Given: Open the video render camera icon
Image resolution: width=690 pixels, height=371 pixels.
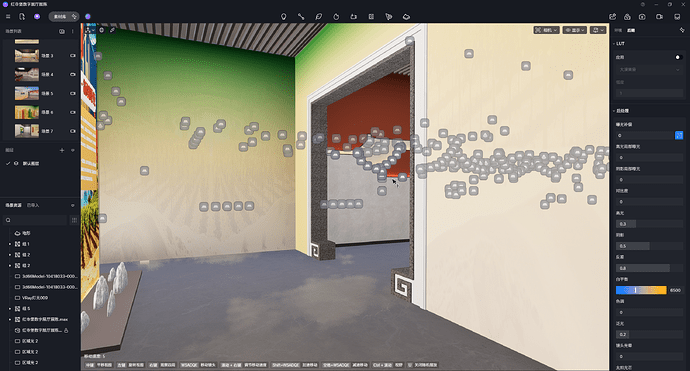Looking at the screenshot, I should 659,17.
